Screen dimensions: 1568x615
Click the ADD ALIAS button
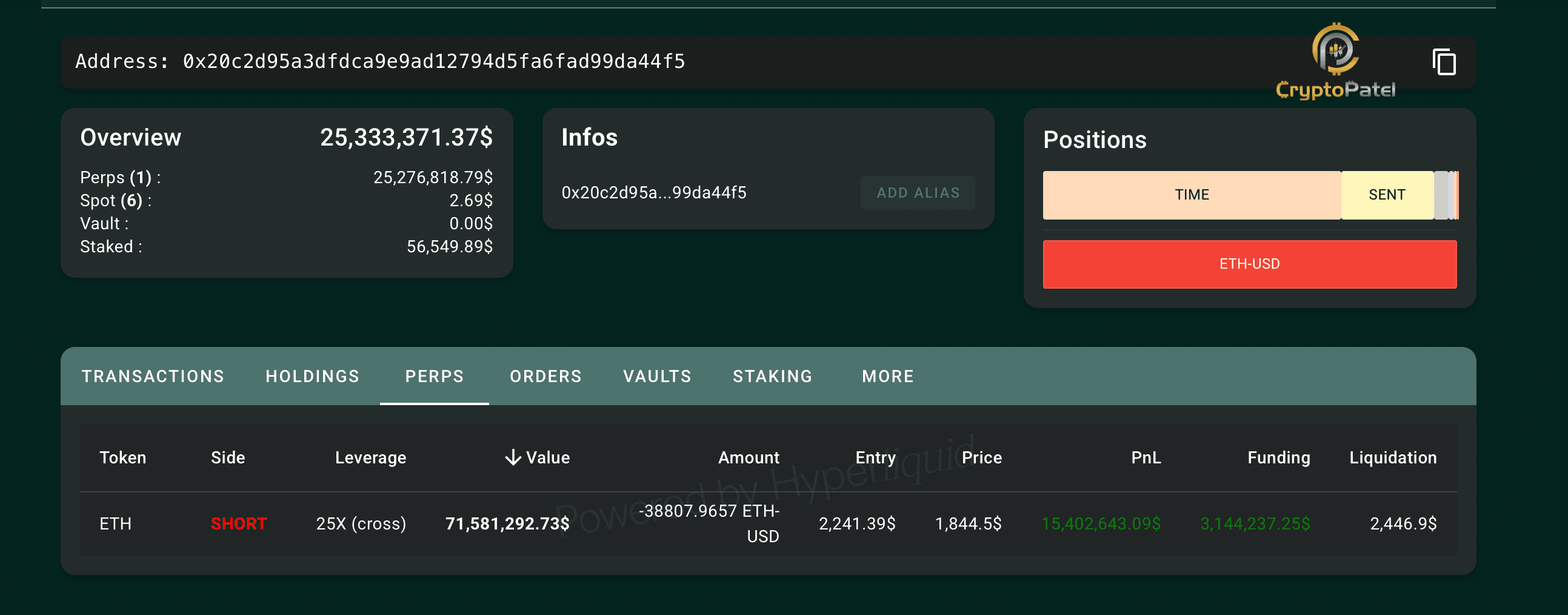(918, 193)
